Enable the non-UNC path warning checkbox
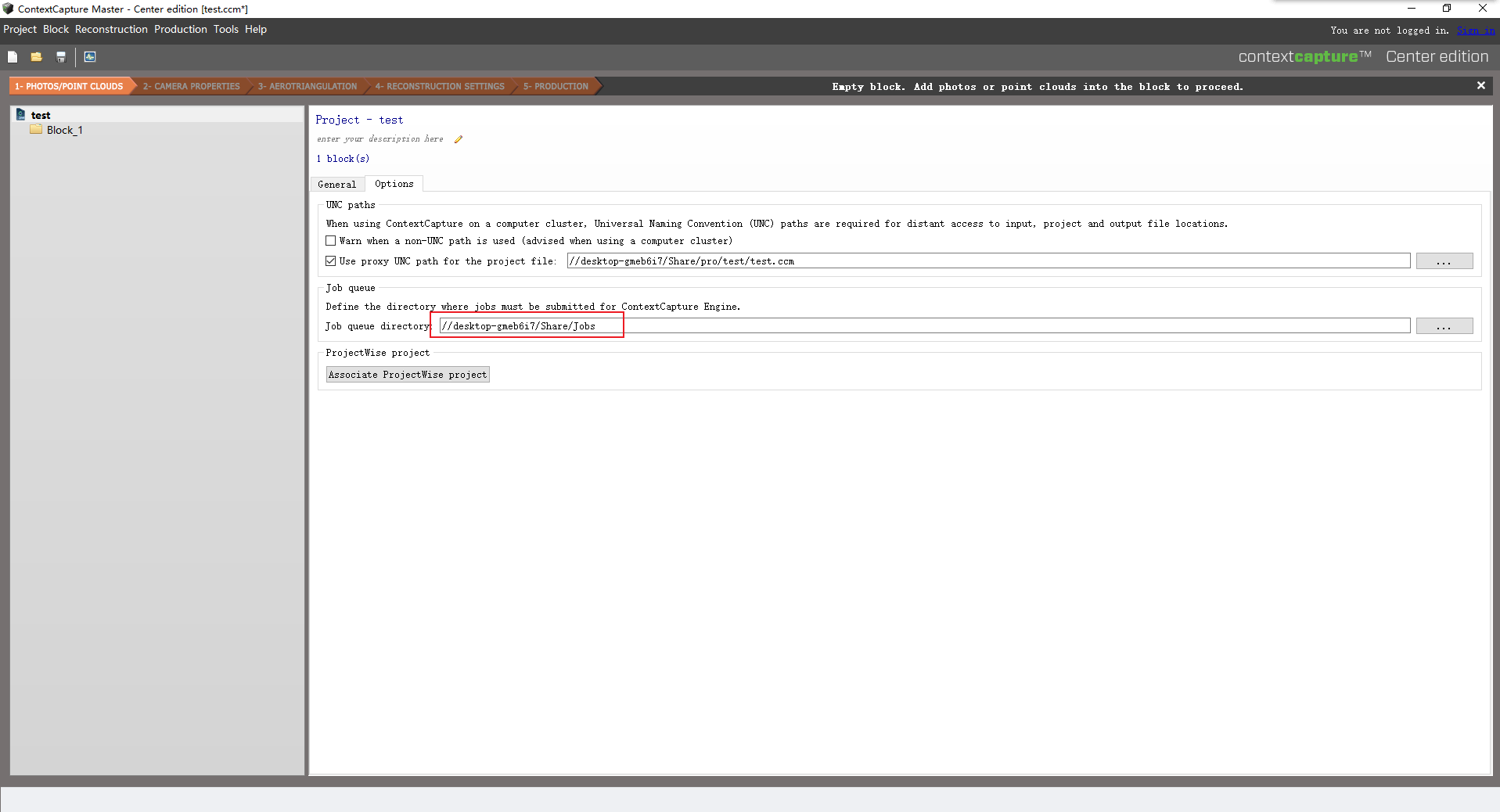Image resolution: width=1500 pixels, height=812 pixels. [331, 241]
